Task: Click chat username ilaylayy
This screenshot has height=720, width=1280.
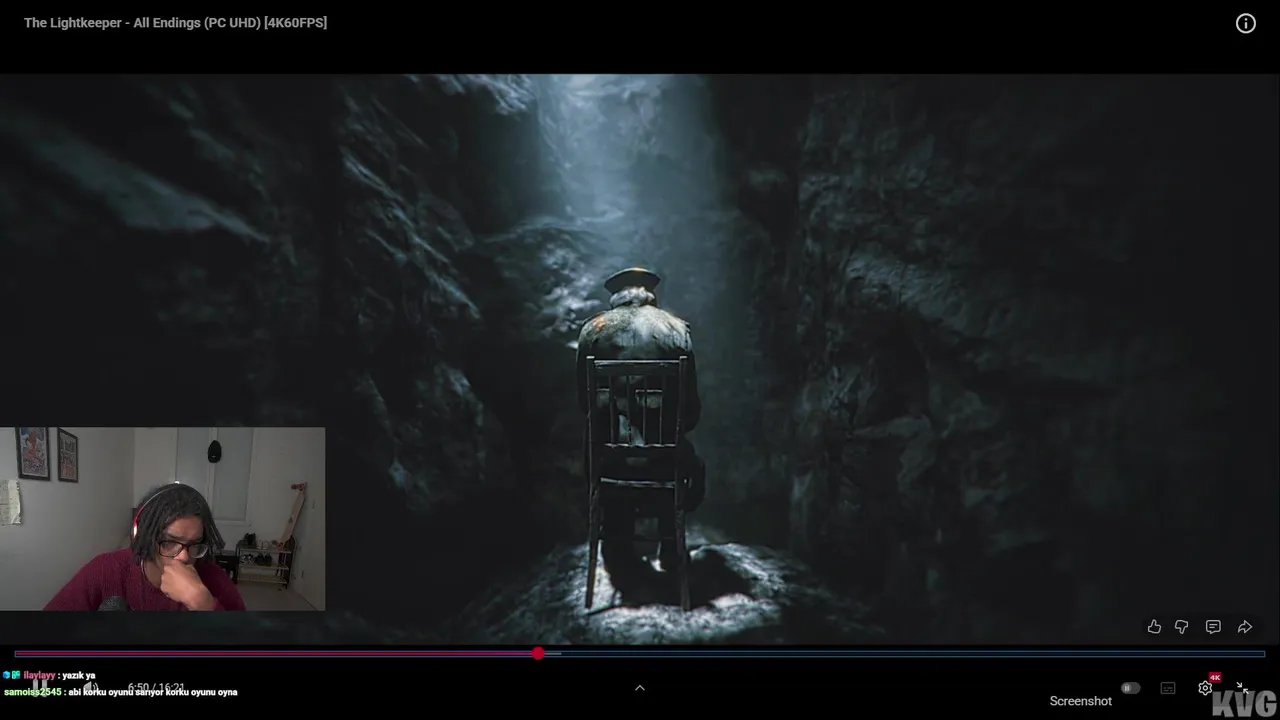Action: point(38,676)
